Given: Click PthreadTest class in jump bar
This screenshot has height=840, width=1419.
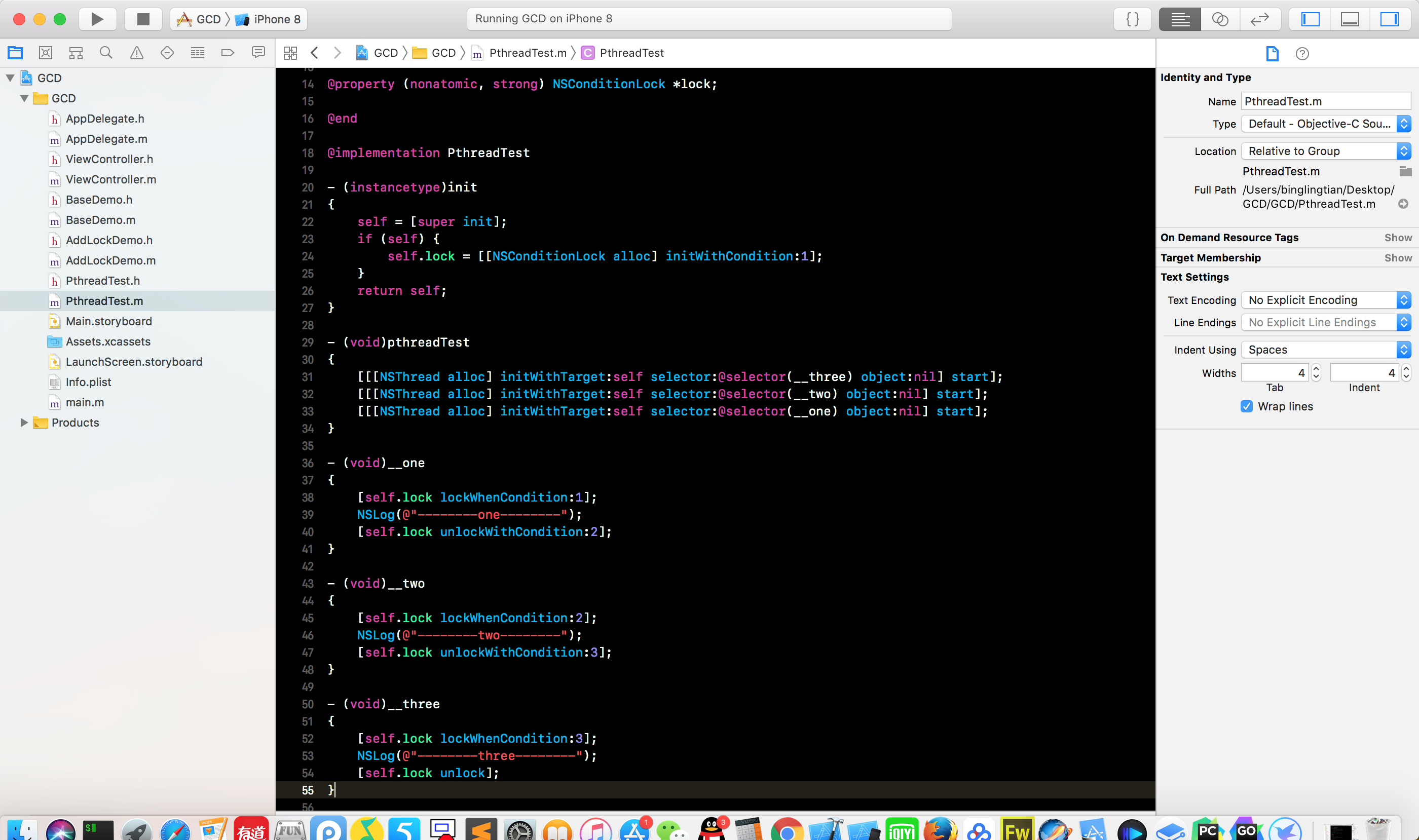Looking at the screenshot, I should pos(623,53).
